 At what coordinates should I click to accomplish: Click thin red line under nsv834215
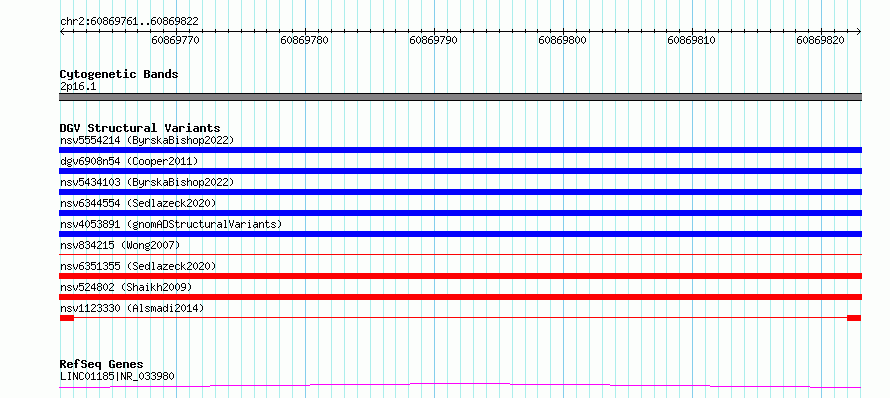(460, 255)
